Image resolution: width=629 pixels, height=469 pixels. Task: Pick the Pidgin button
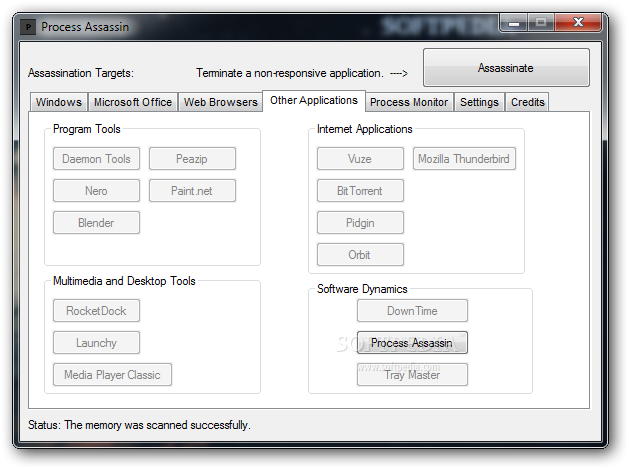pyautogui.click(x=360, y=223)
